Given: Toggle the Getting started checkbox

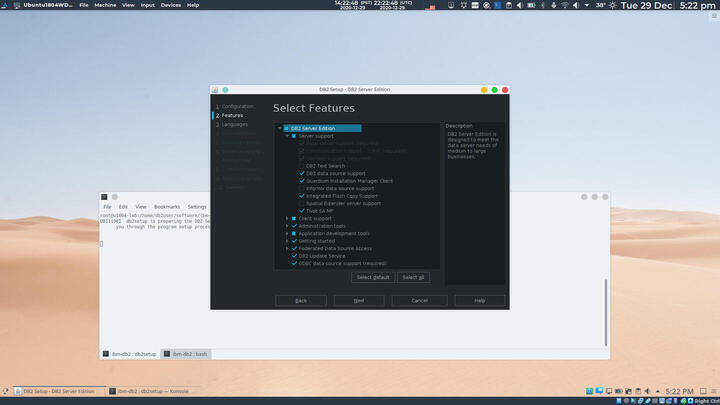Looking at the screenshot, I should tap(294, 241).
